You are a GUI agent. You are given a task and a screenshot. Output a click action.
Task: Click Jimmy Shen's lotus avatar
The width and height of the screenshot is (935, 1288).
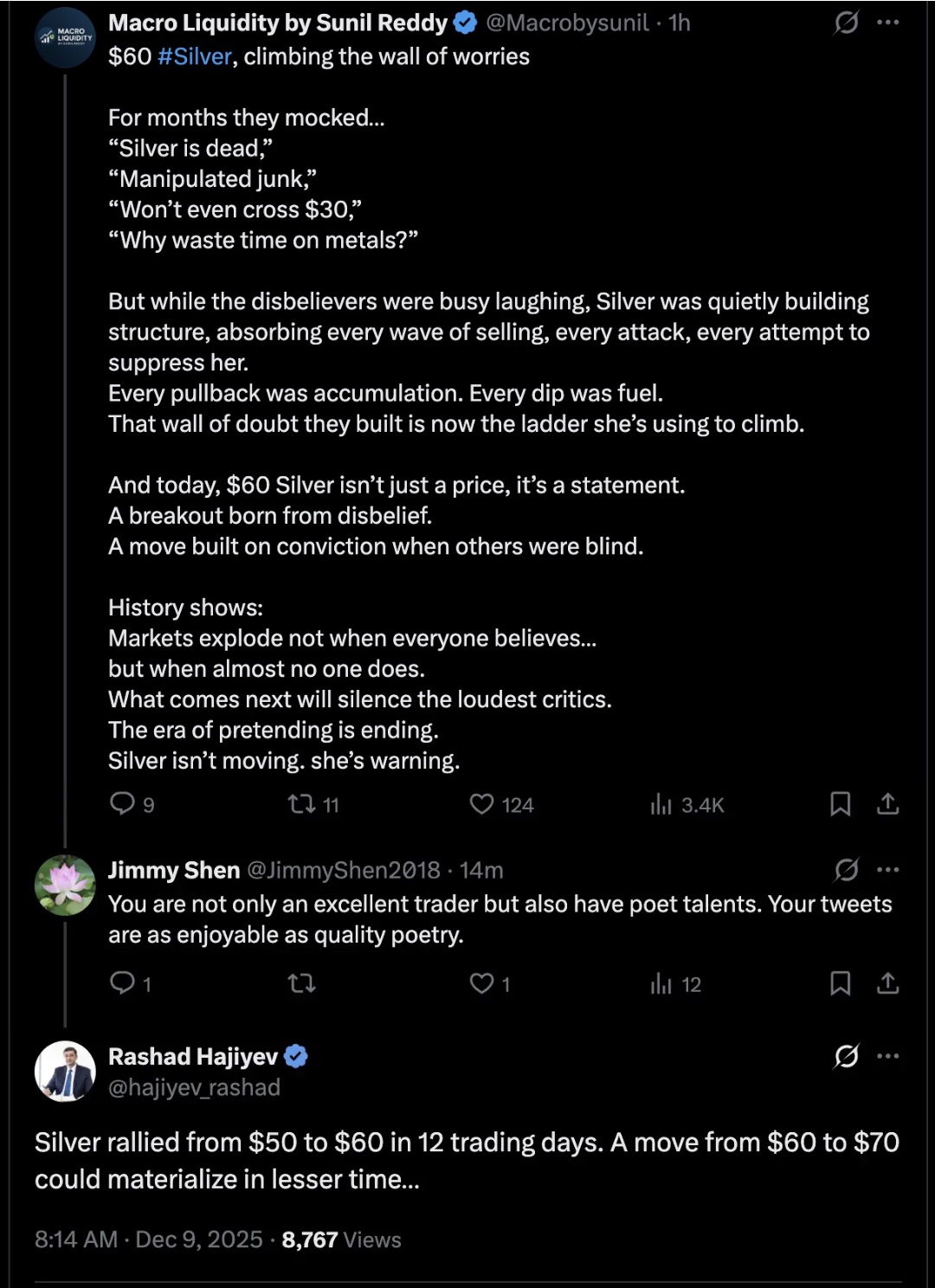tap(65, 885)
